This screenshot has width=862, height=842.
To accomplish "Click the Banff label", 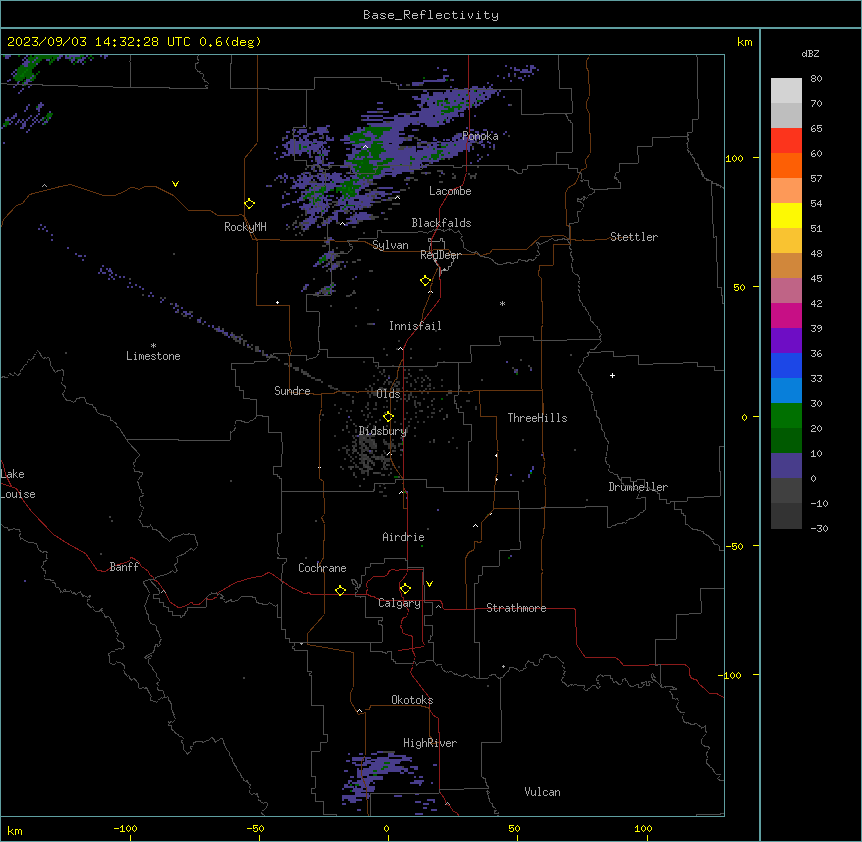I will pos(124,567).
